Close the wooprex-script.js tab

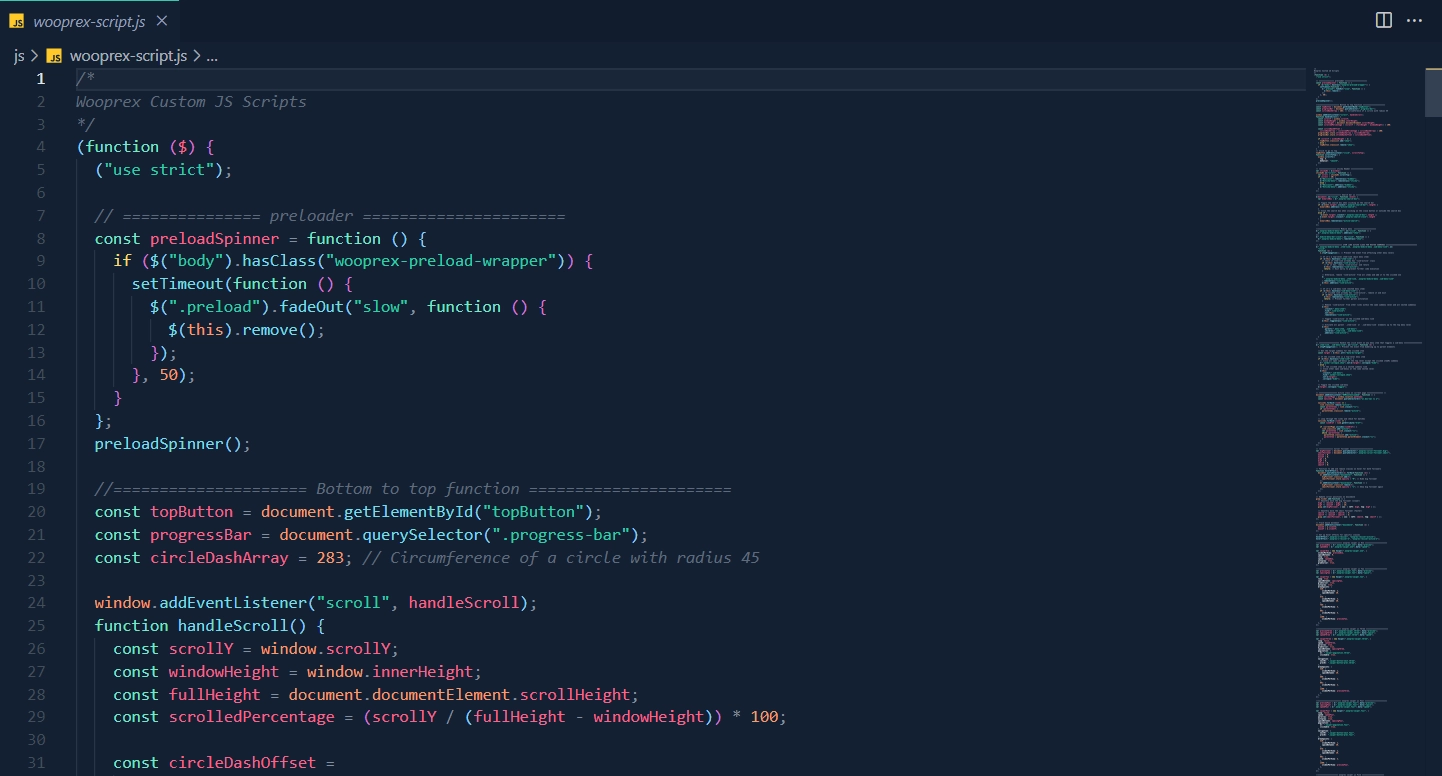tap(162, 21)
